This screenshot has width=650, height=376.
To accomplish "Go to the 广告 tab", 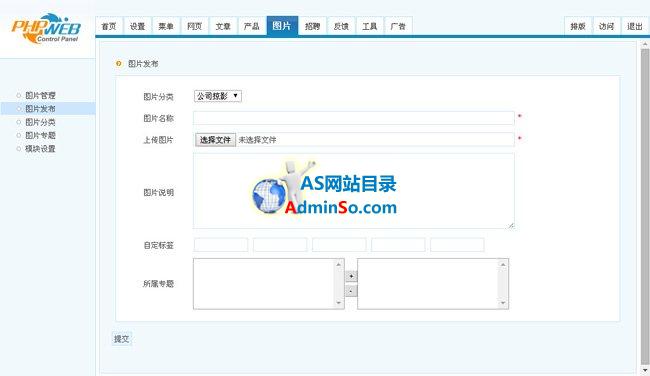I will pos(398,27).
